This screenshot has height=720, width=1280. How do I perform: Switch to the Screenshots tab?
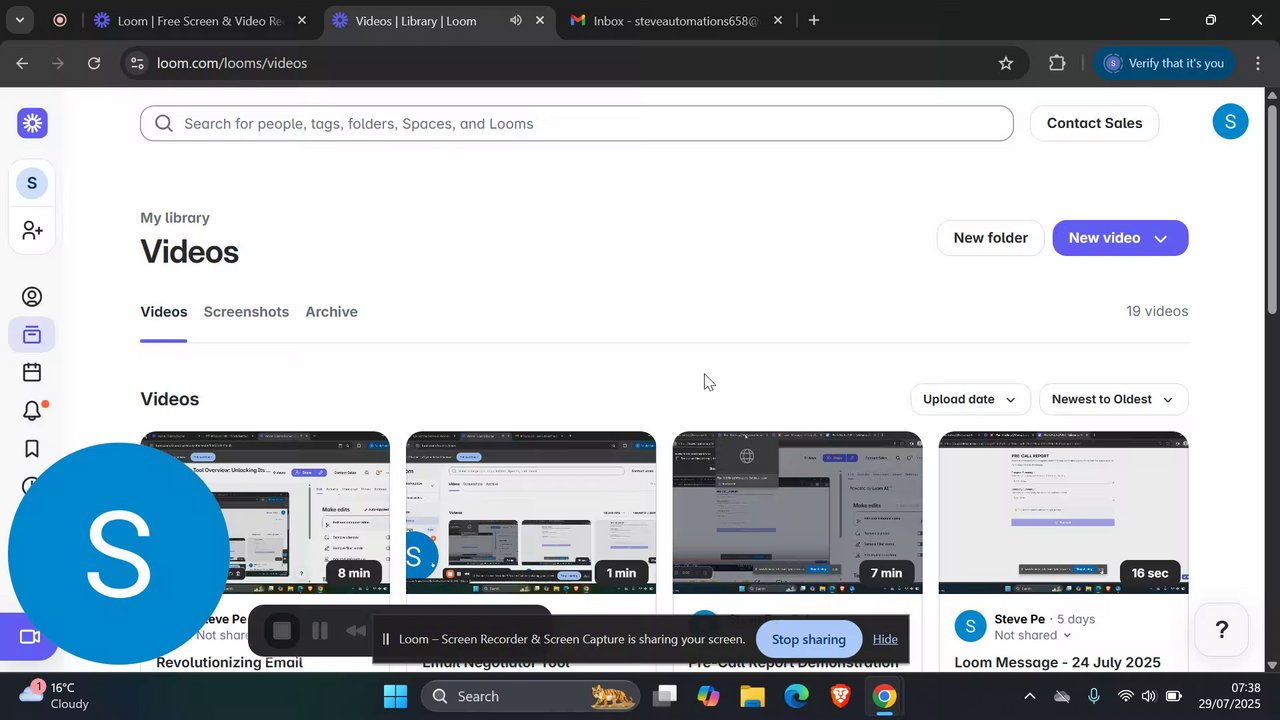246,312
